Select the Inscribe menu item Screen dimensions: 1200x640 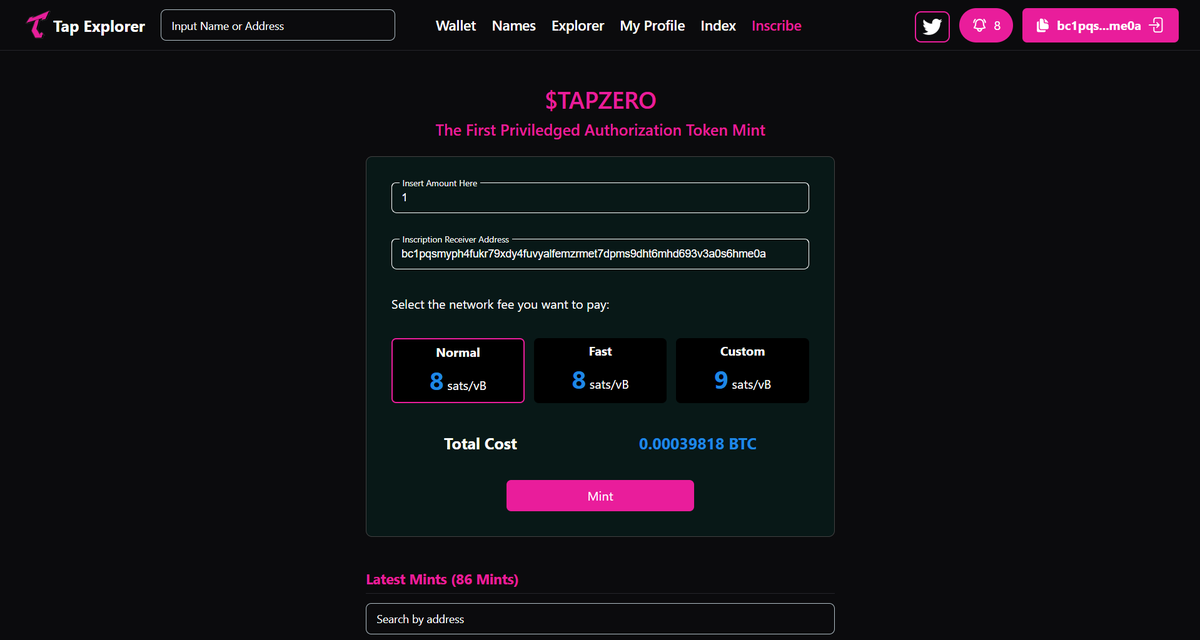[x=777, y=26]
